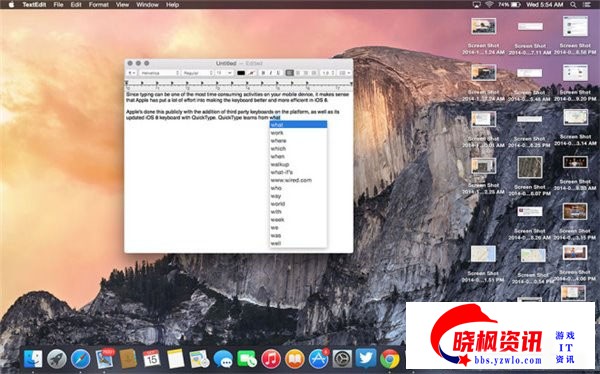Expand the font size combo box
This screenshot has height=374, width=600.
pos(224,73)
